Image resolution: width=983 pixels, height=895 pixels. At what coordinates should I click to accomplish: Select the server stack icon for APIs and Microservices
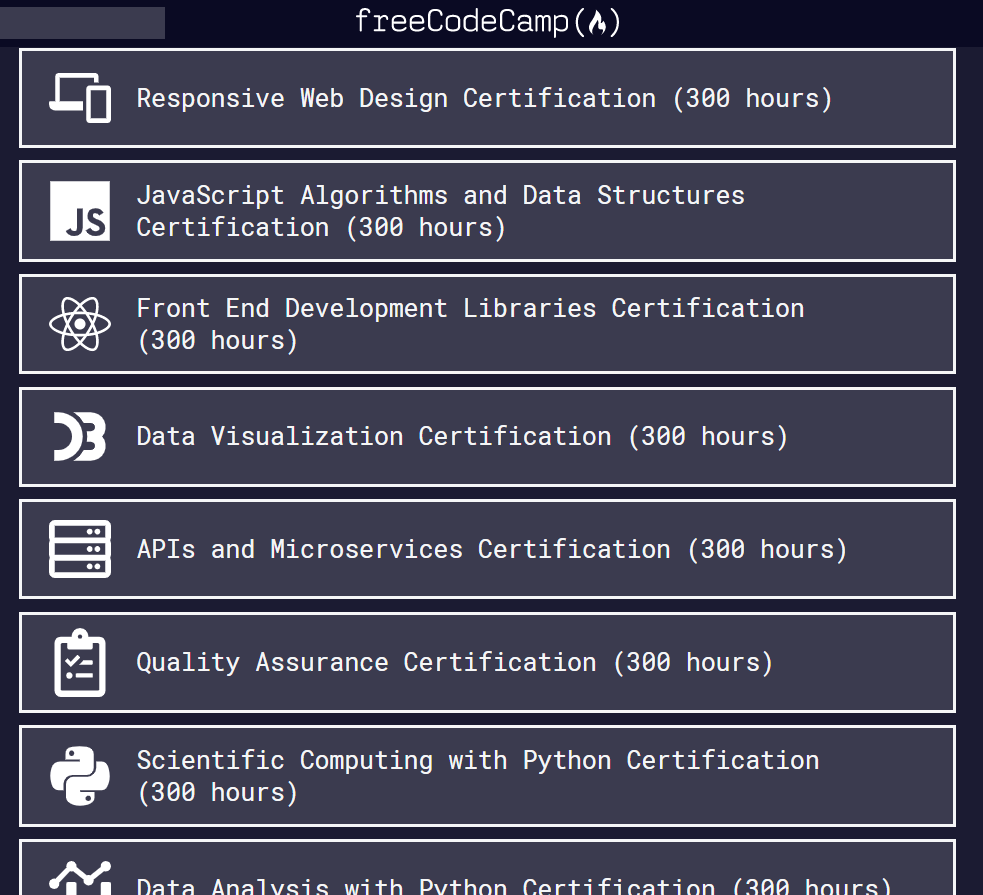(79, 549)
